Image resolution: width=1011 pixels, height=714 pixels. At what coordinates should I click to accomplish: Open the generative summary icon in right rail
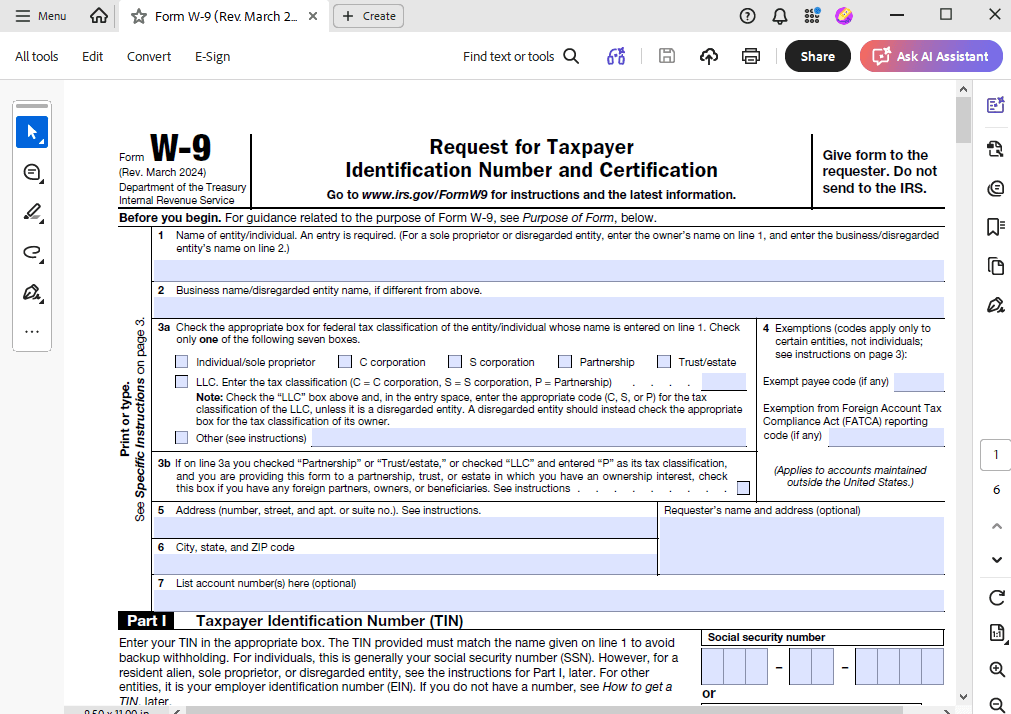click(996, 149)
